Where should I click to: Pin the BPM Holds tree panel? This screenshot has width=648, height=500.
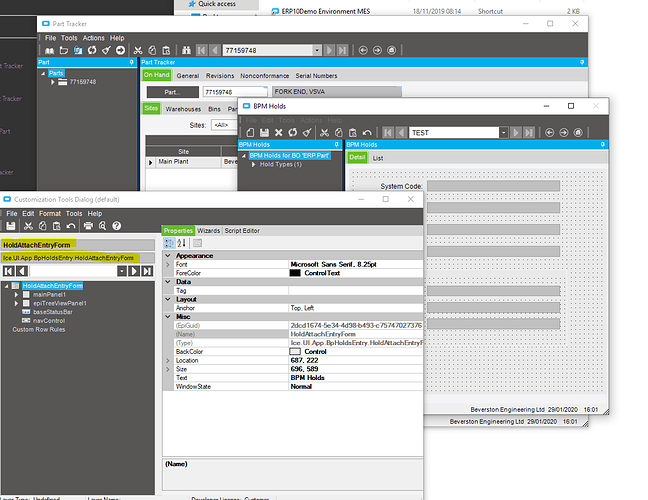click(x=337, y=145)
